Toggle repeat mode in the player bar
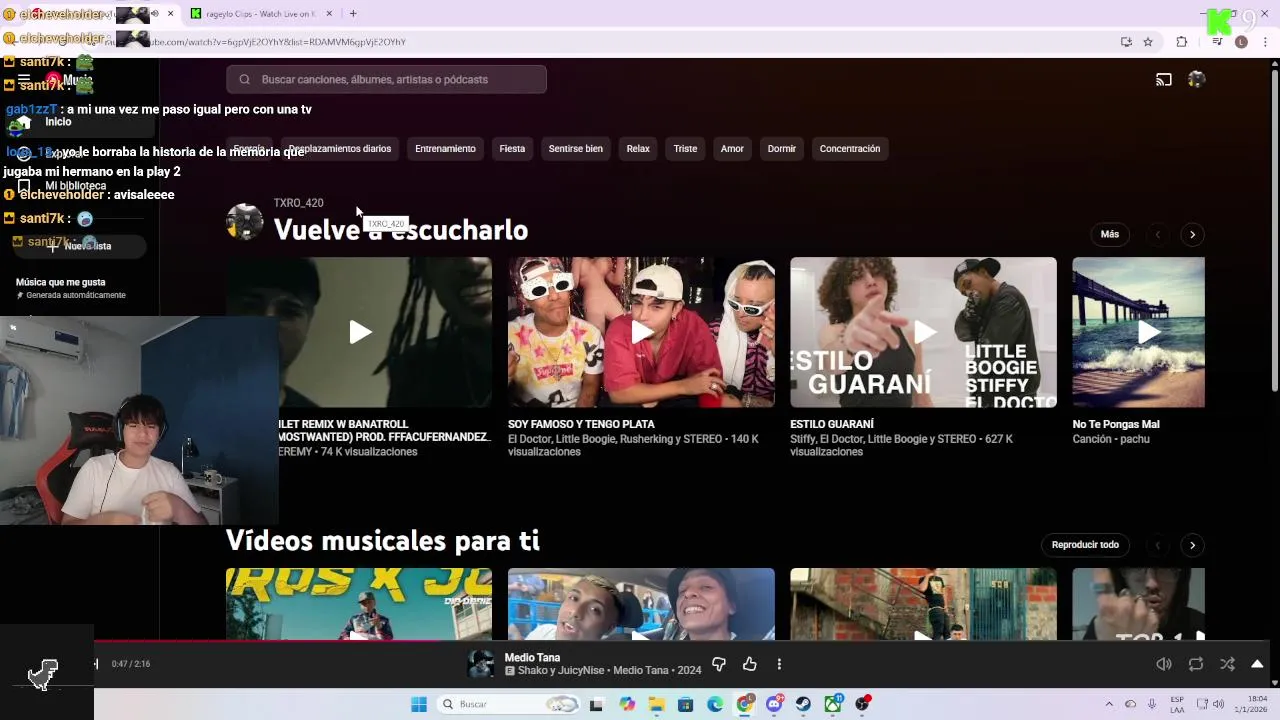The height and width of the screenshot is (720, 1280). pyautogui.click(x=1195, y=664)
